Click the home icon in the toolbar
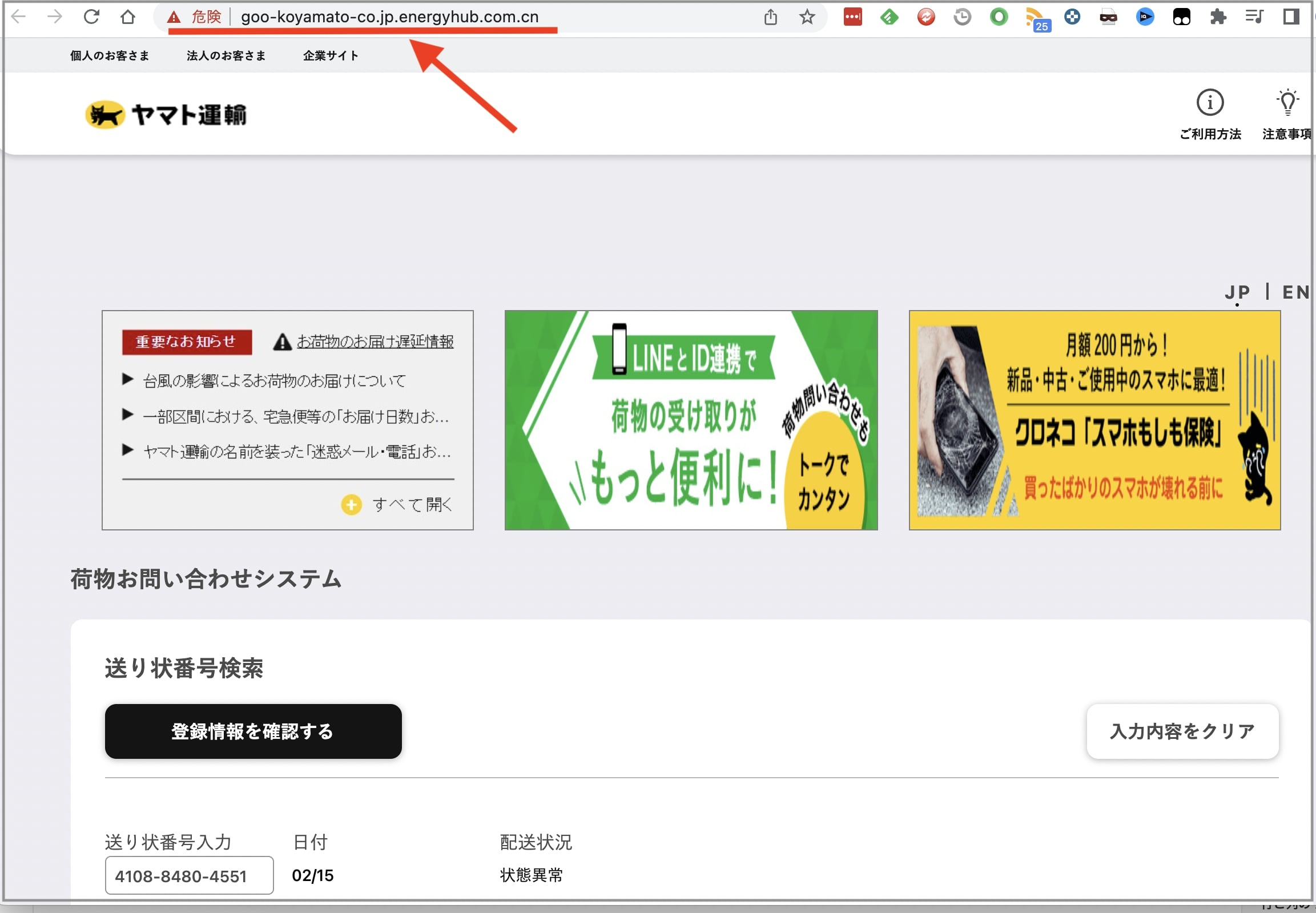Image resolution: width=1316 pixels, height=913 pixels. pos(127,17)
